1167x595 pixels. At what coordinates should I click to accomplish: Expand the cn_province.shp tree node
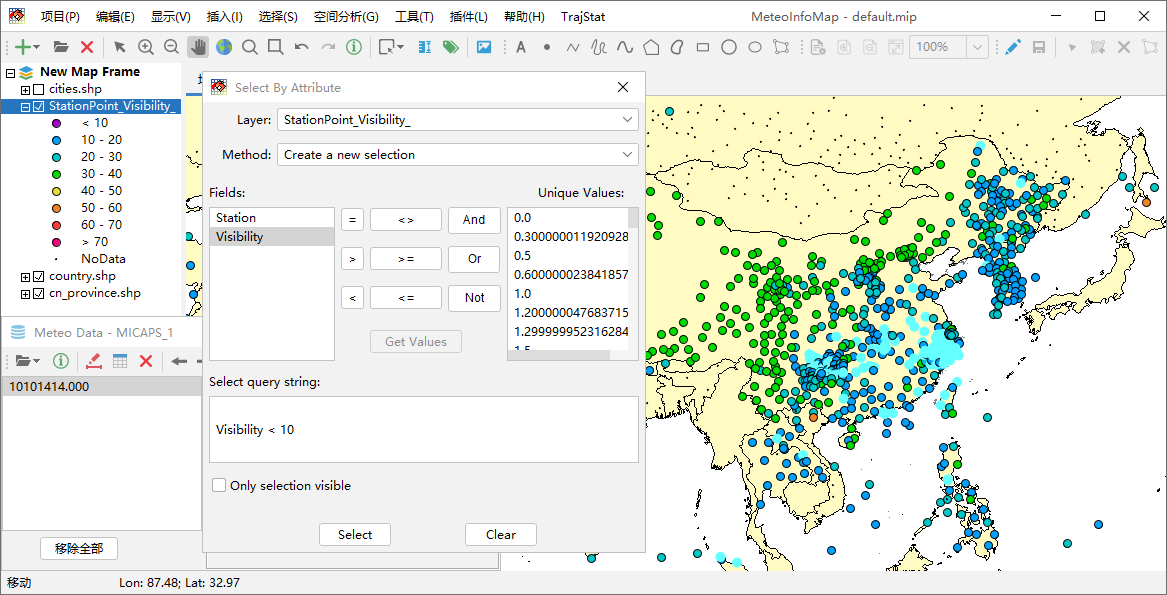[26, 294]
